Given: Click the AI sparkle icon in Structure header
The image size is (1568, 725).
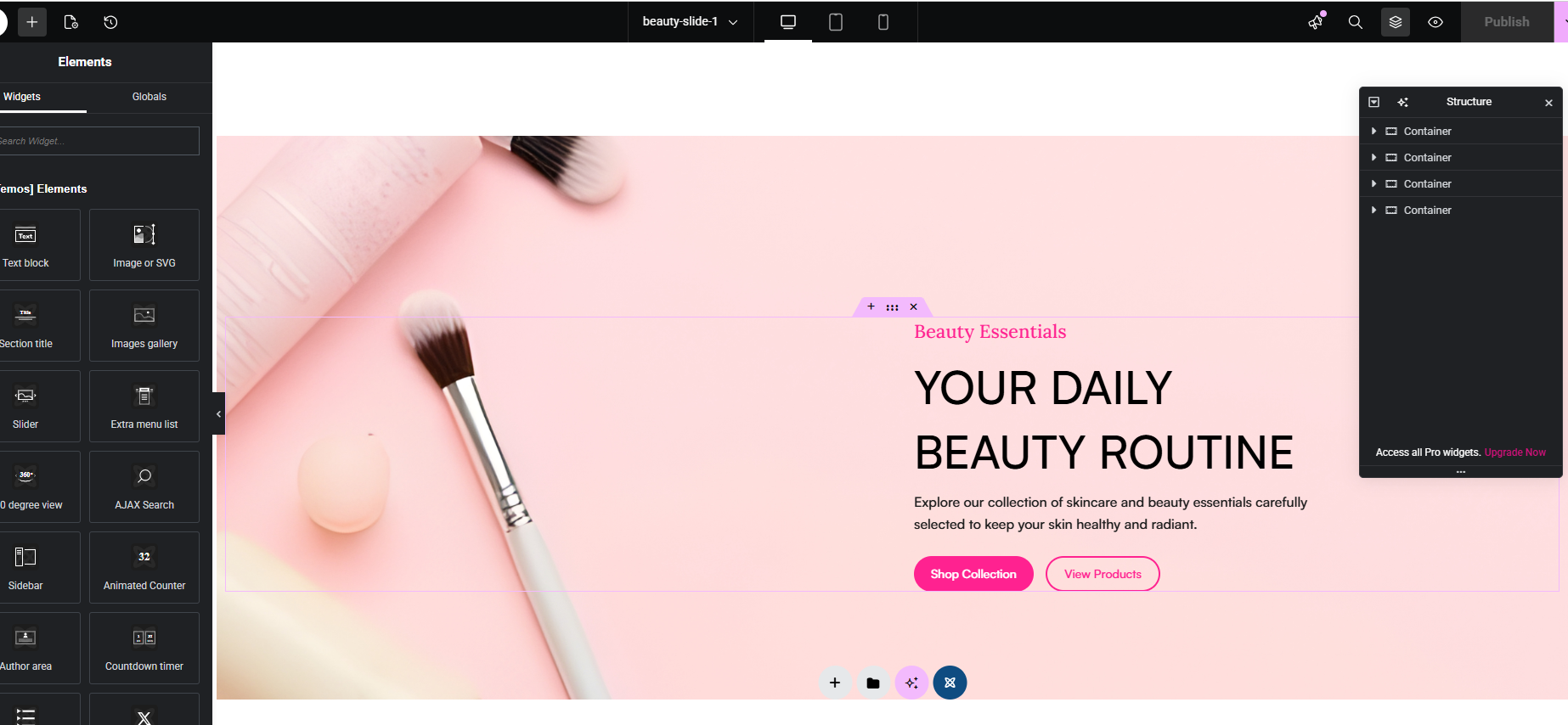Looking at the screenshot, I should tap(1402, 102).
